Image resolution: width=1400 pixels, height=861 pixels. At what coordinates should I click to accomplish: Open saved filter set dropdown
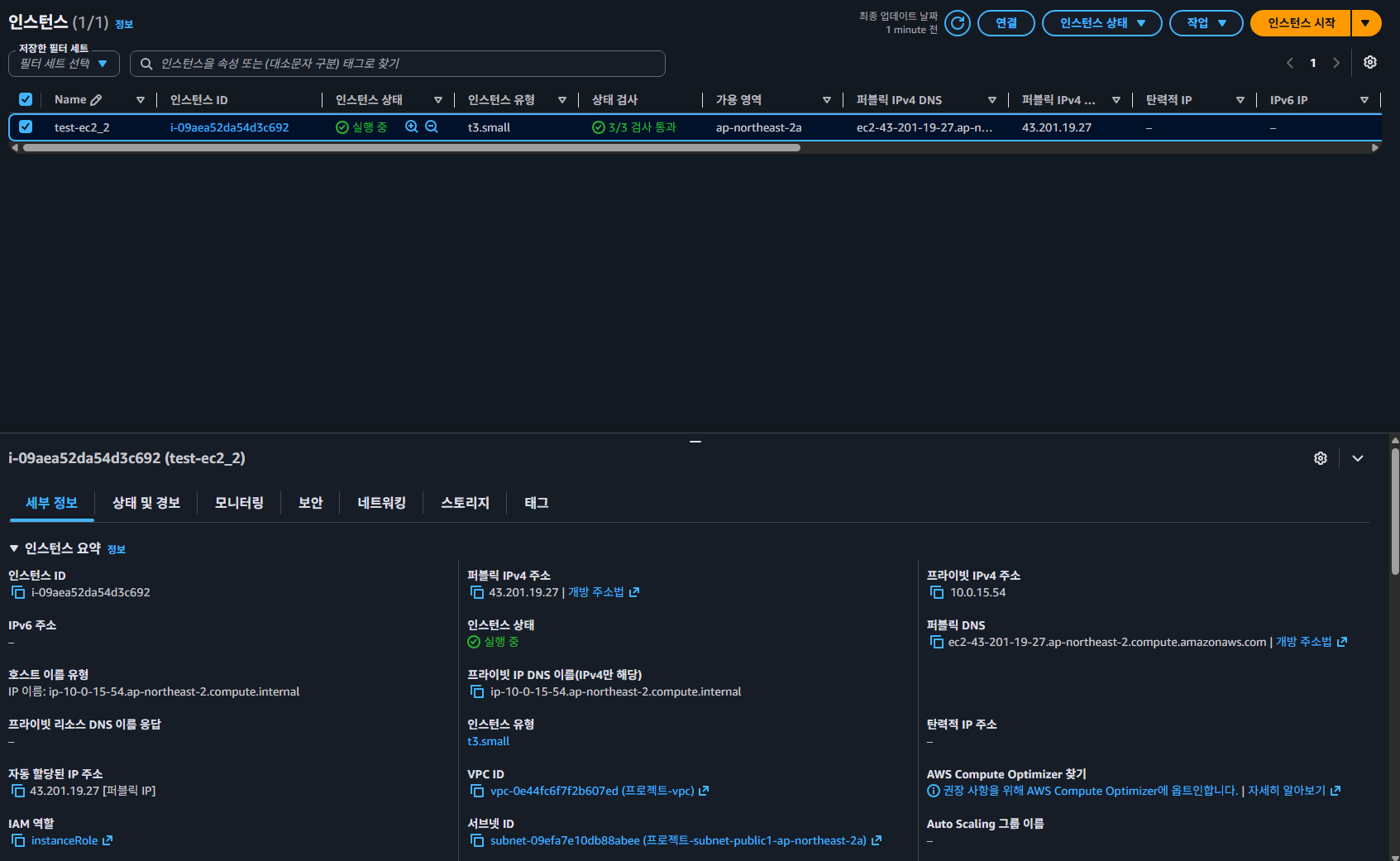pos(64,64)
